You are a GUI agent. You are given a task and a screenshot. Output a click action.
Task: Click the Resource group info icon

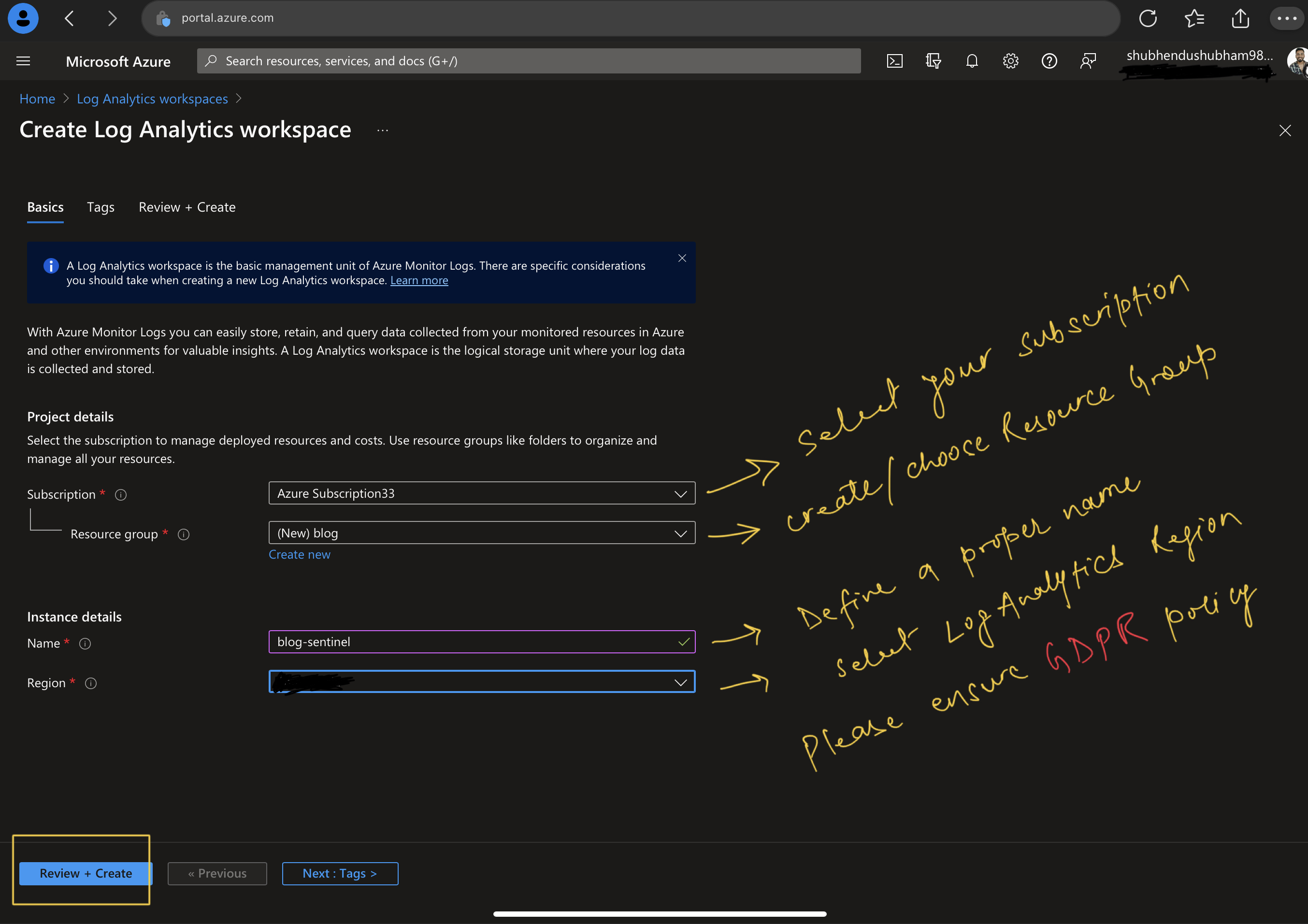click(x=184, y=534)
